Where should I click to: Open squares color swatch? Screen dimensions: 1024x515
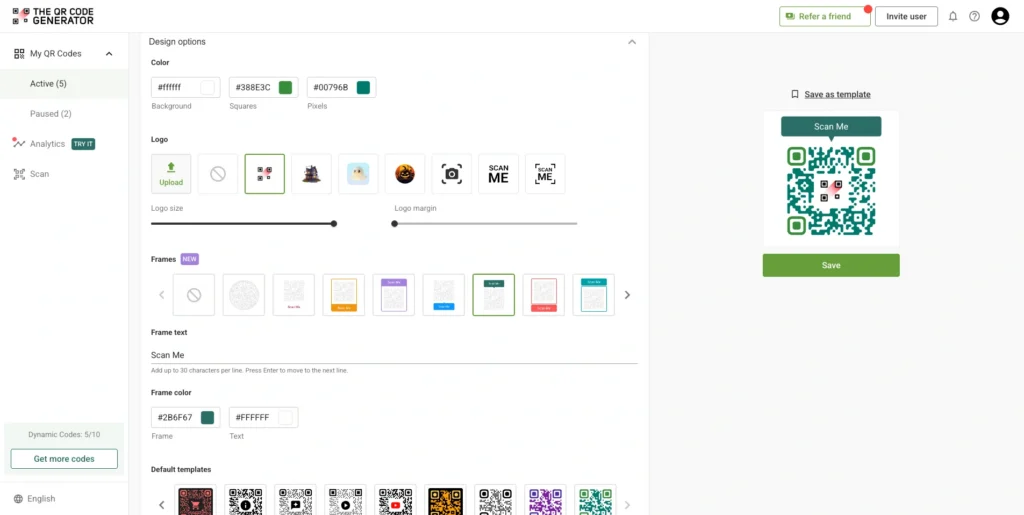[x=285, y=87]
